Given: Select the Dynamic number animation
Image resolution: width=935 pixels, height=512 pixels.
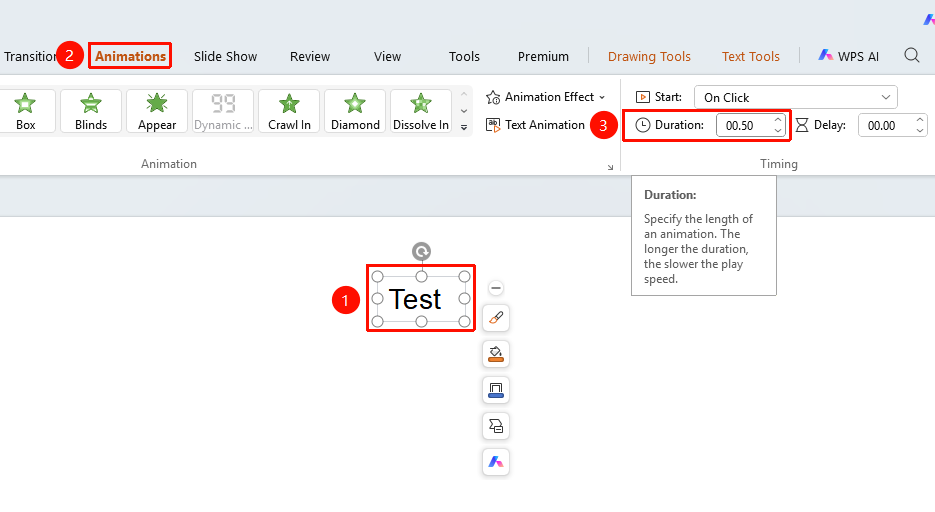Looking at the screenshot, I should point(223,111).
